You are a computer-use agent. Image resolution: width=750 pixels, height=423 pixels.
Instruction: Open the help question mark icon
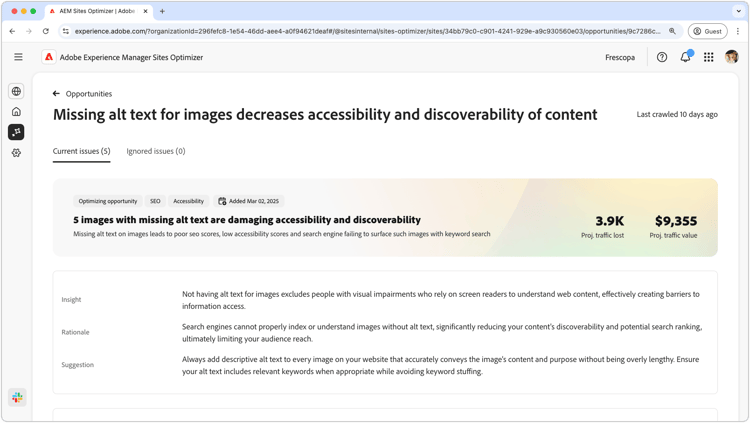pyautogui.click(x=662, y=57)
